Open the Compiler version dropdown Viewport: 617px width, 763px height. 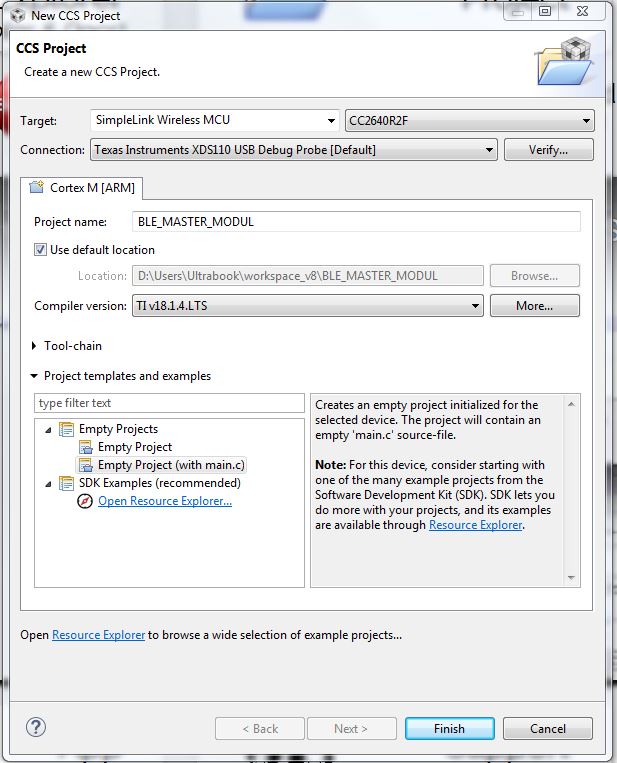pyautogui.click(x=308, y=306)
